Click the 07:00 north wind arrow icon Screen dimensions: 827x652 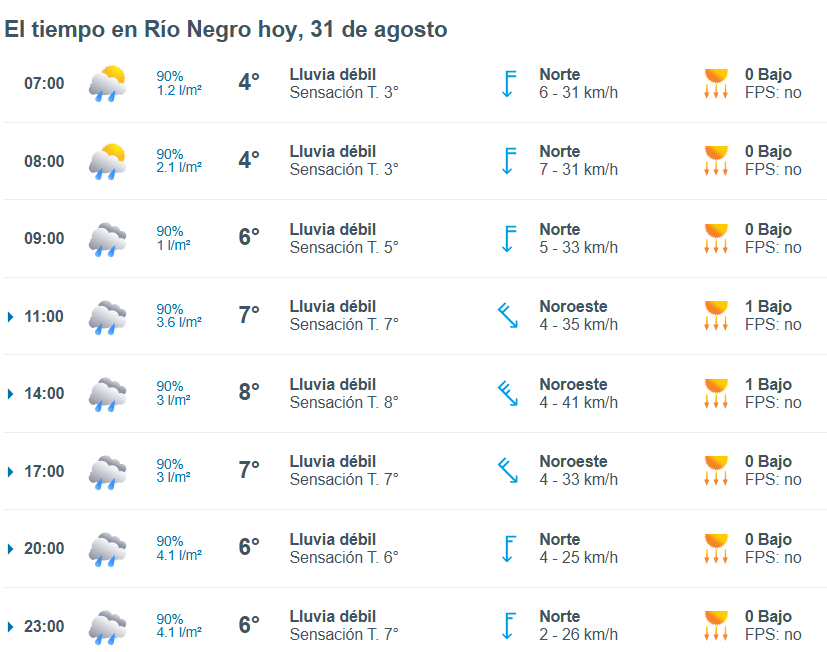tap(508, 83)
